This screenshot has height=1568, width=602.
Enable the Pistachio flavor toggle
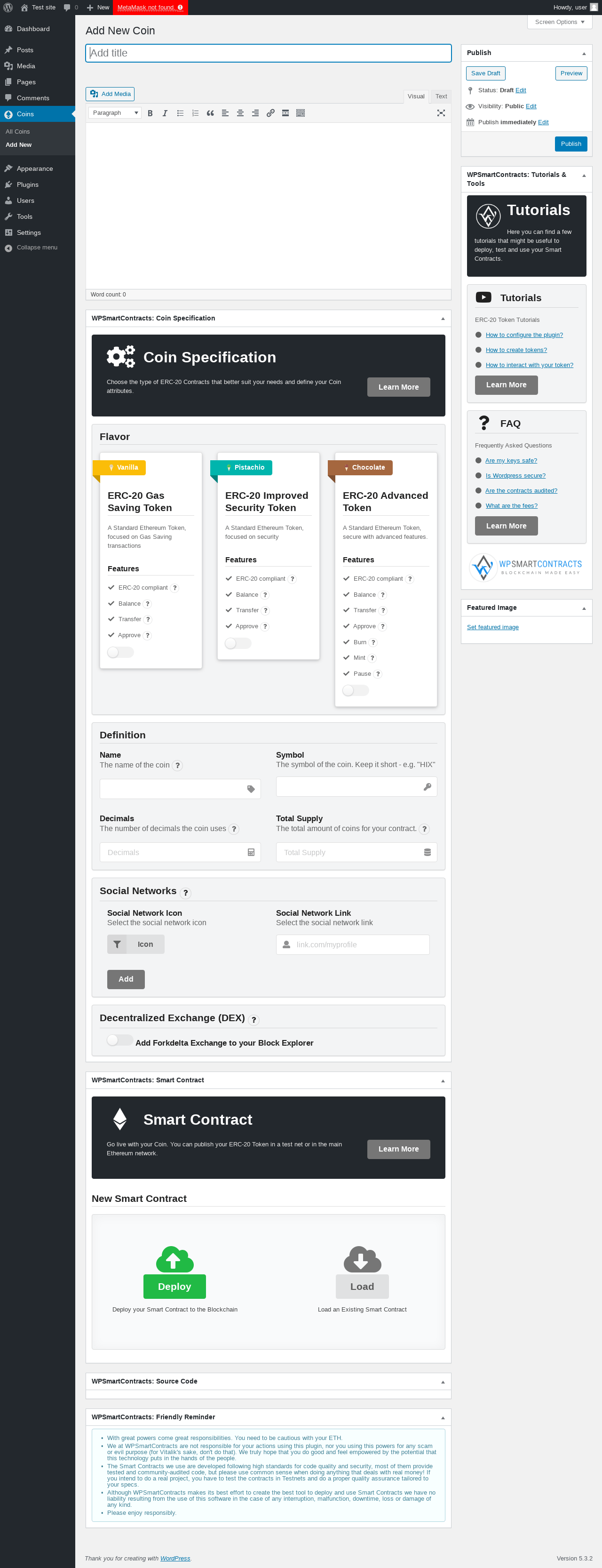click(238, 643)
